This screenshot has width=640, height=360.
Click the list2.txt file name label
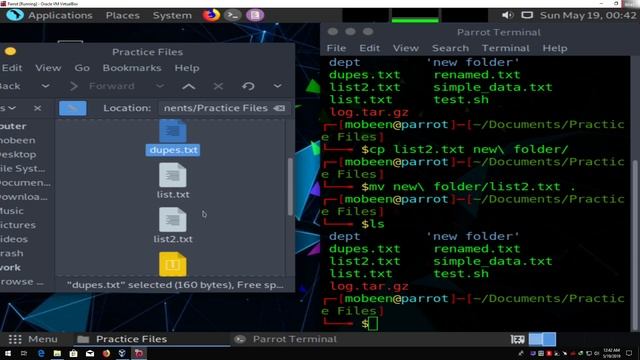pos(173,239)
